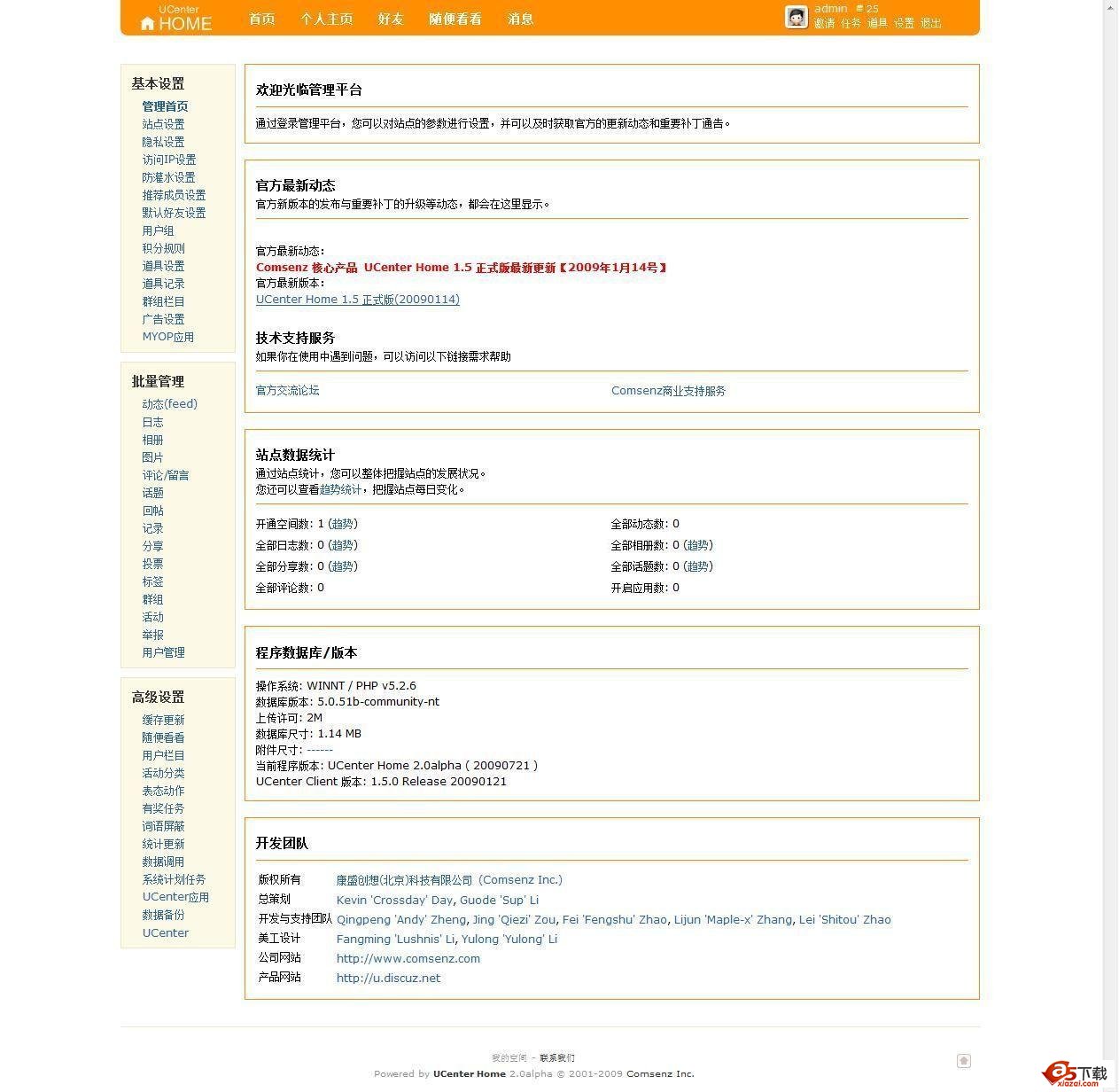Click 趋势 beside 全部分享数
This screenshot has height=1092, width=1119.
pos(342,566)
